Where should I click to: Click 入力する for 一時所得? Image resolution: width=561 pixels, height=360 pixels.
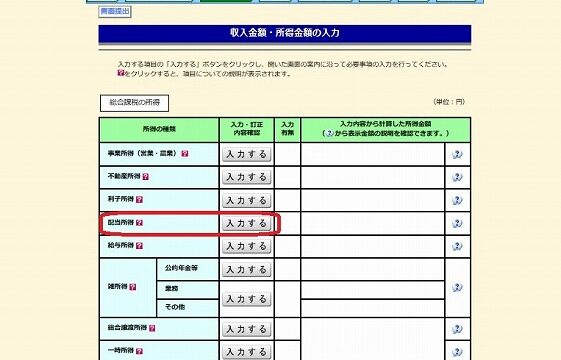[x=247, y=352]
